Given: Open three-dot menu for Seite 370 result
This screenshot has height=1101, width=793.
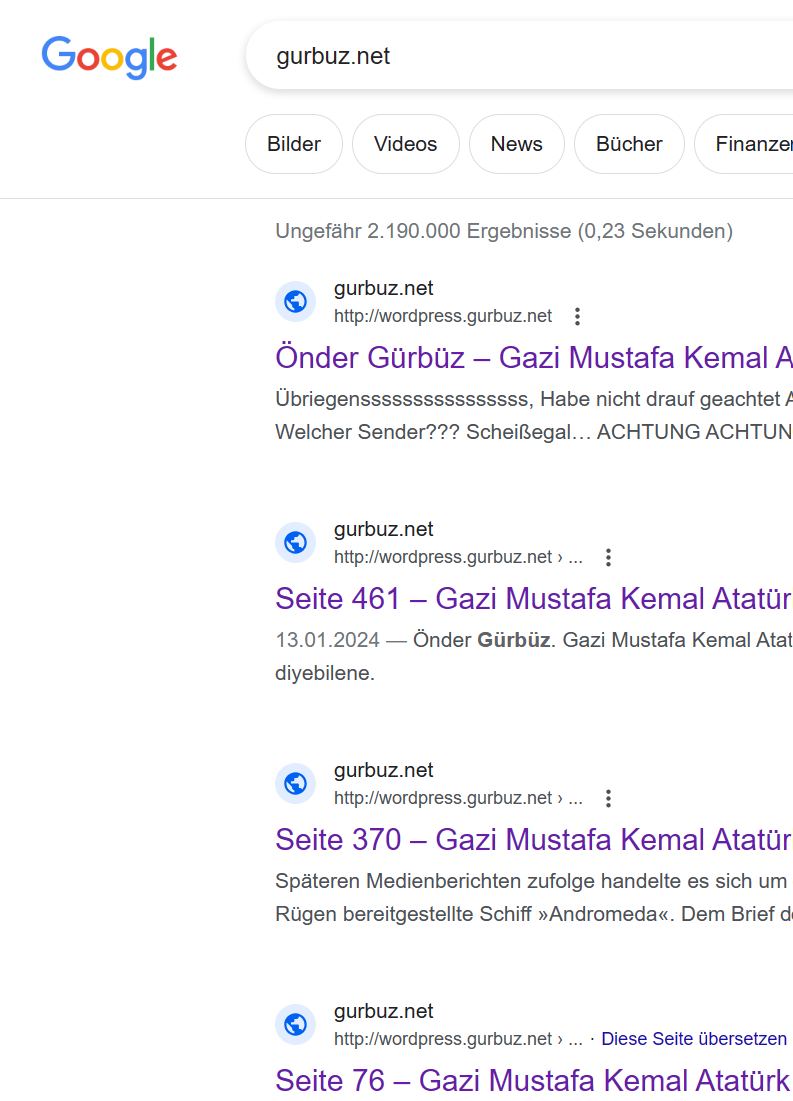Looking at the screenshot, I should point(608,798).
